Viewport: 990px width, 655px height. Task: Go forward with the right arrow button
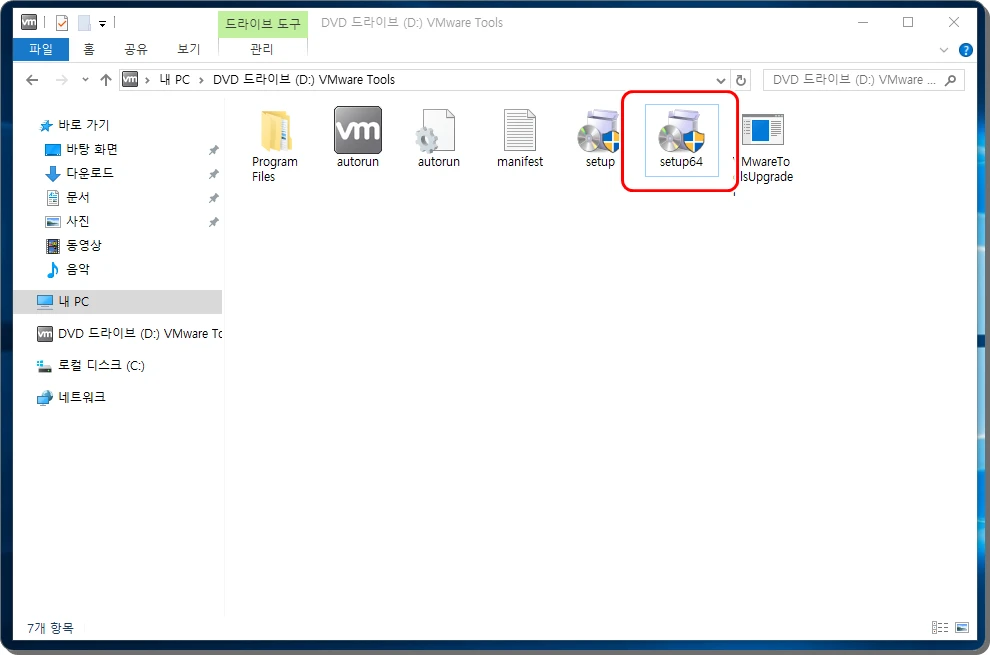pyautogui.click(x=61, y=80)
